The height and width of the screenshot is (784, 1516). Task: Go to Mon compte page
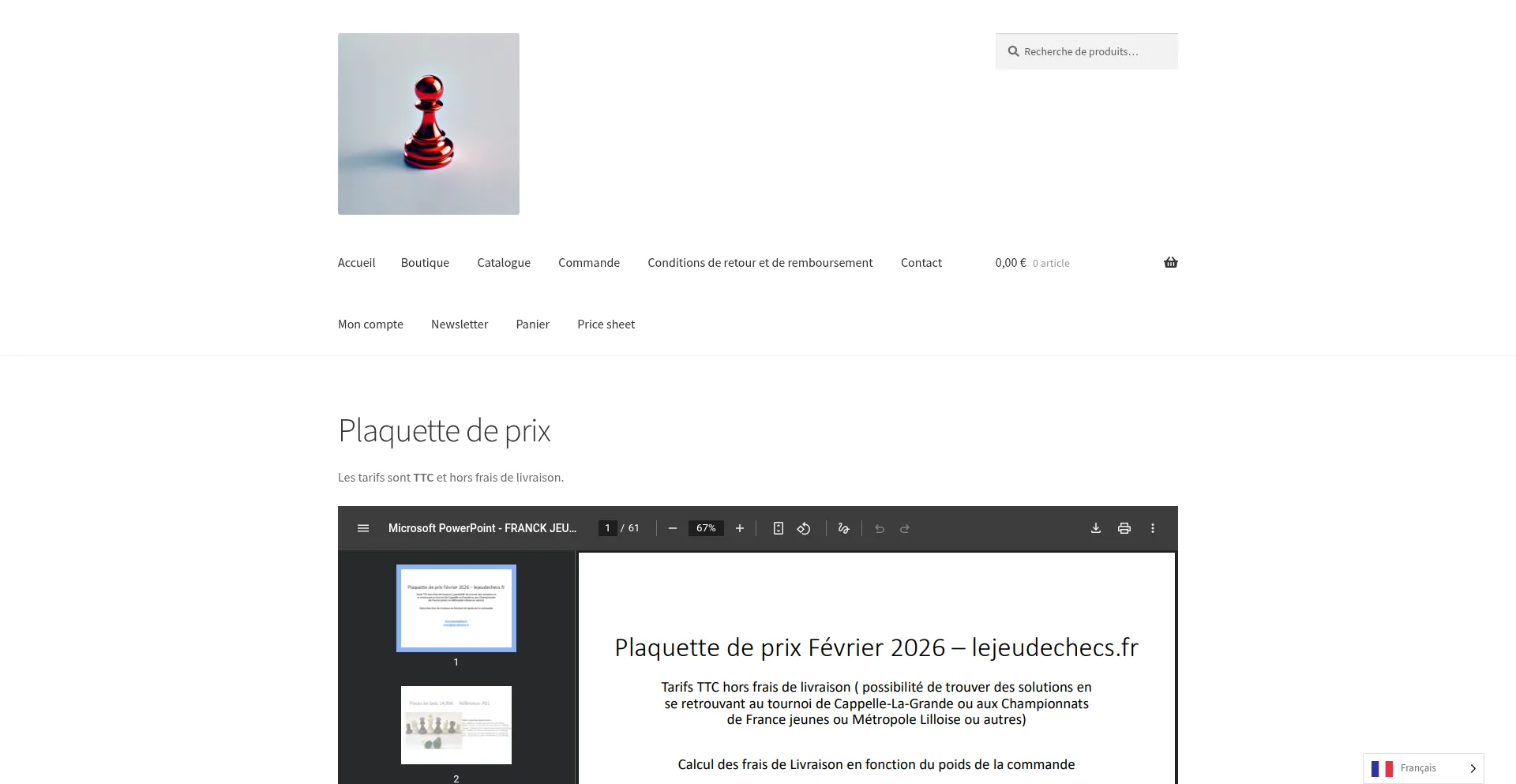click(370, 324)
